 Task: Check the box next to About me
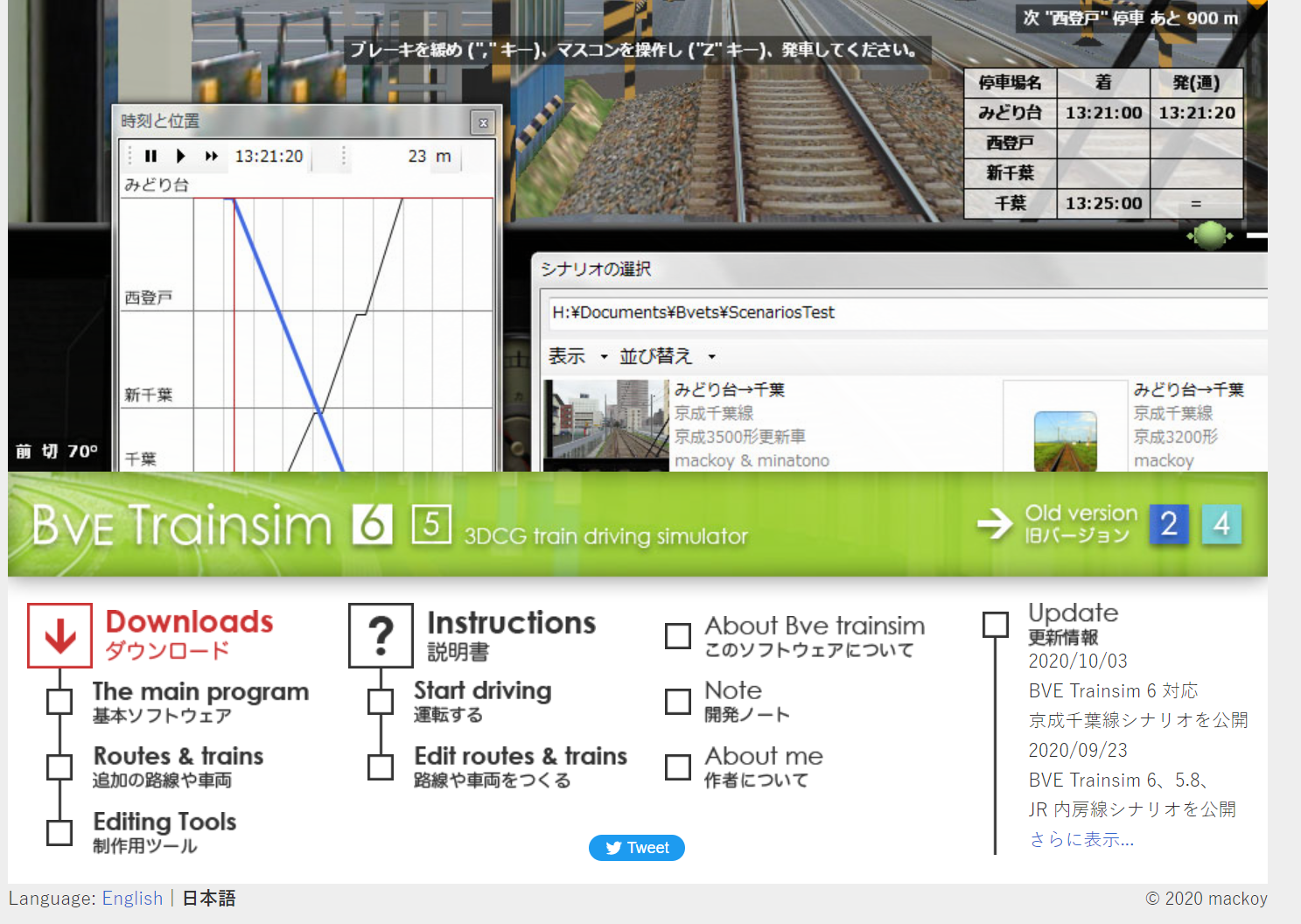(x=677, y=766)
